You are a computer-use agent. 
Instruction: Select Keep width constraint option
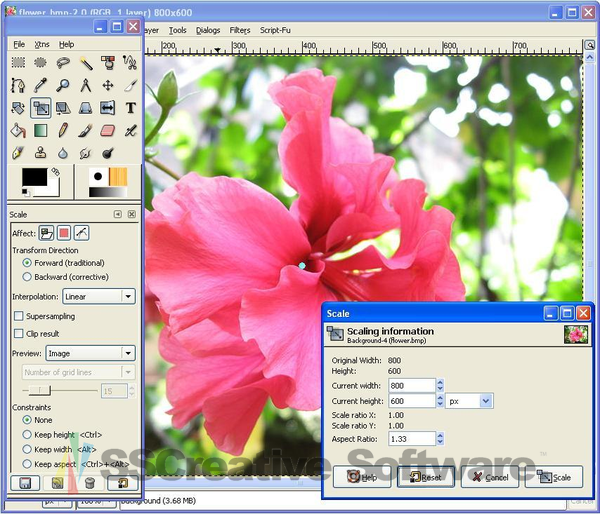[59, 449]
